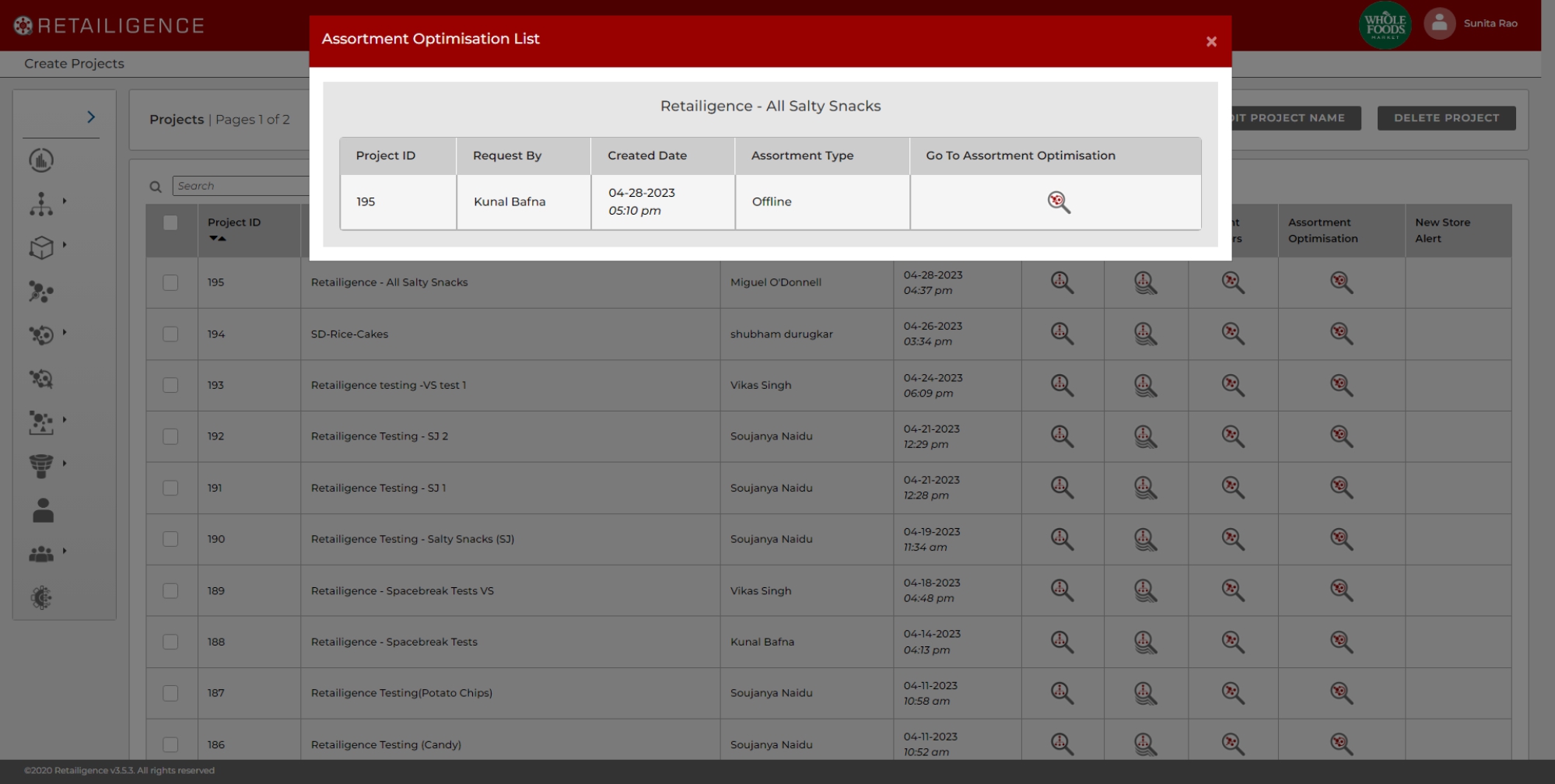
Task: Click the project Search input field
Action: pos(241,186)
